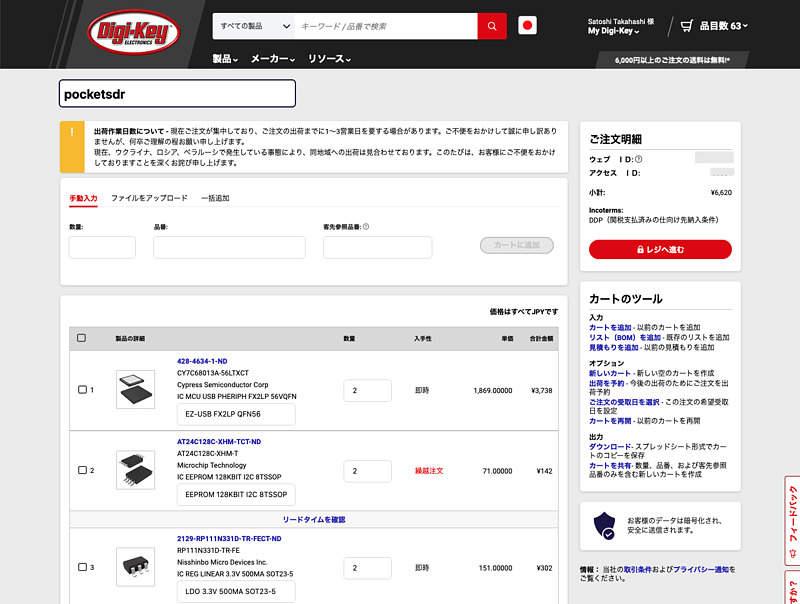Click the shopping cart icon
Image resolution: width=800 pixels, height=604 pixels.
[687, 26]
